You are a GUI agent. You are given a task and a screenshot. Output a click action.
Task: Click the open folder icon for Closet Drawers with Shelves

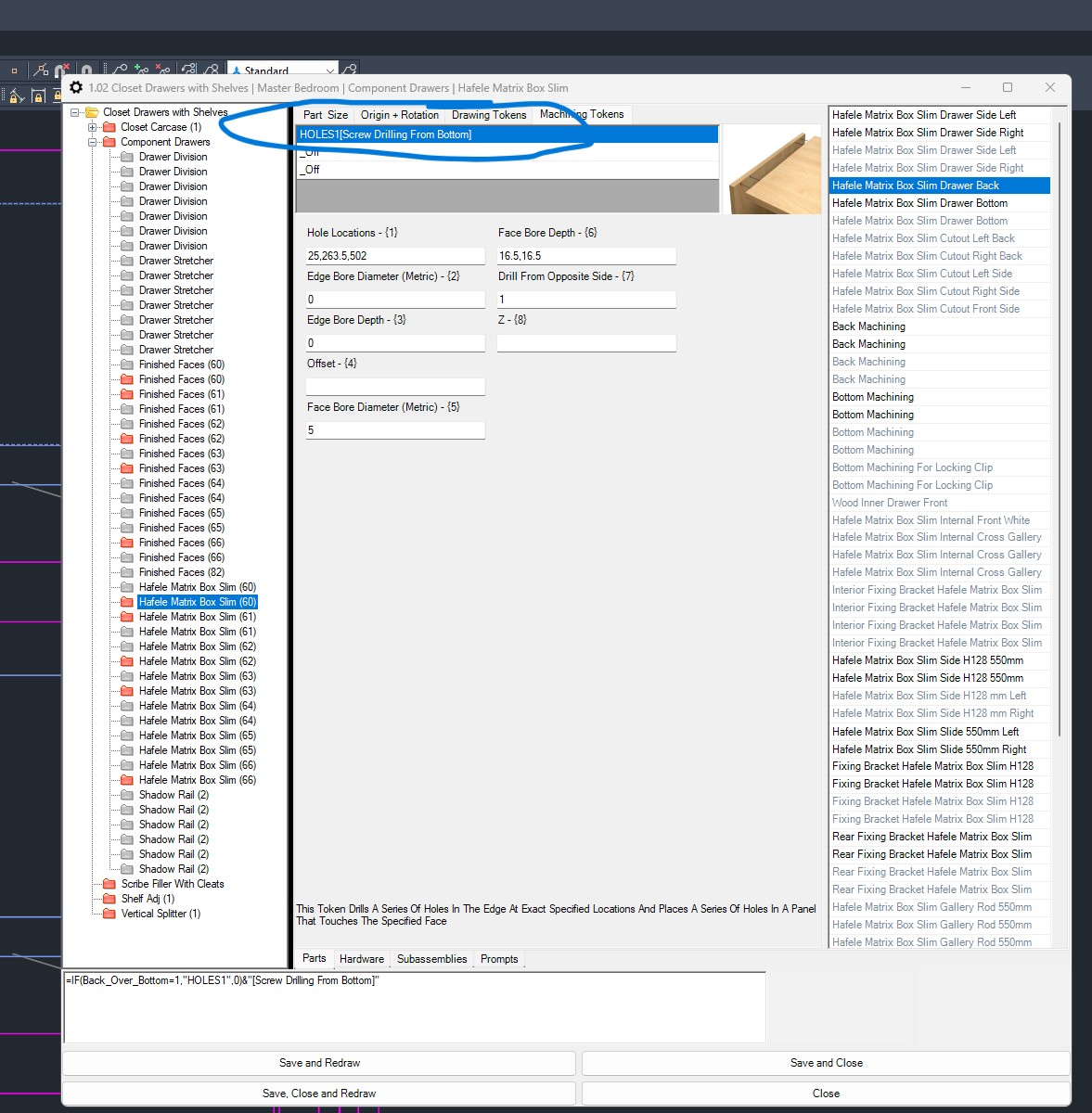92,112
